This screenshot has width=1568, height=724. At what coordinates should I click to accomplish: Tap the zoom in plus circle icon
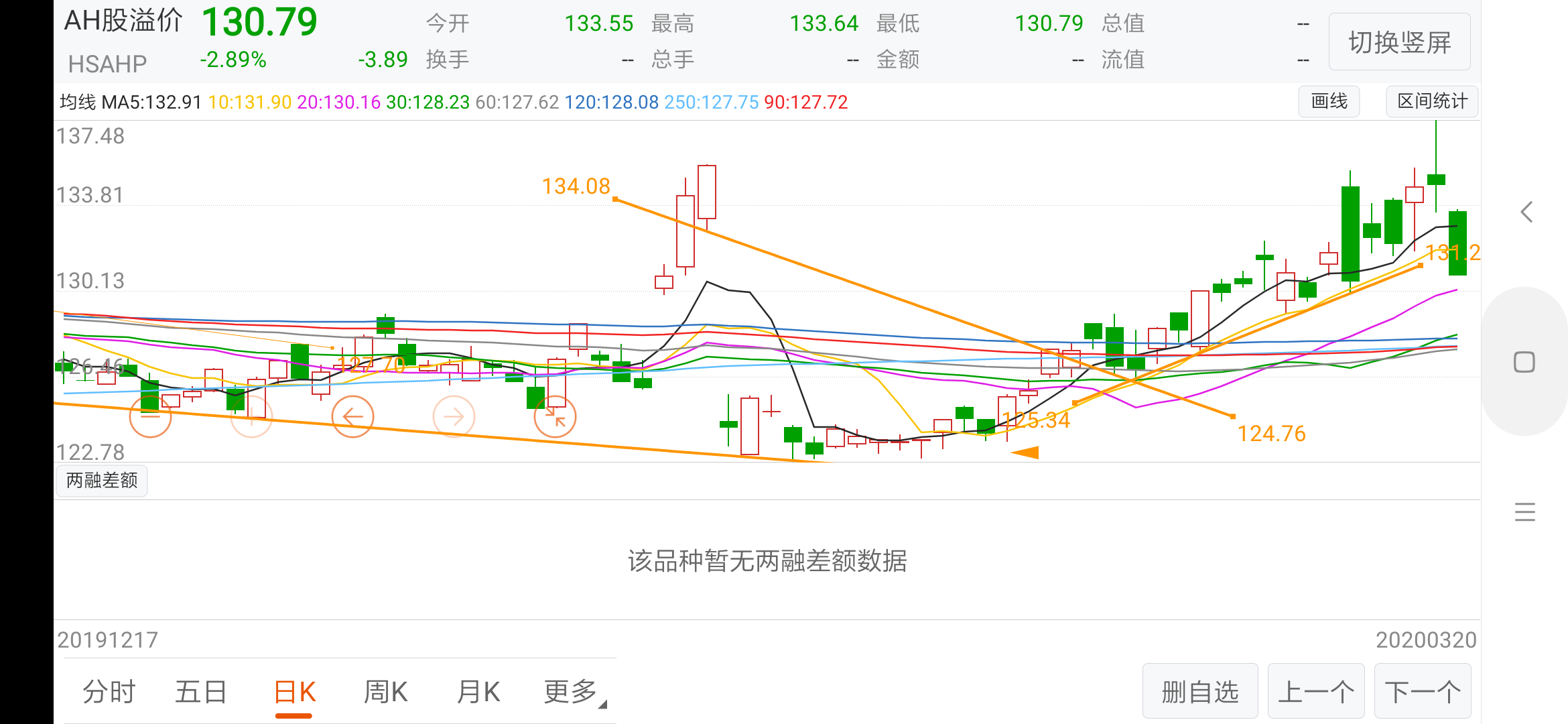[x=251, y=416]
